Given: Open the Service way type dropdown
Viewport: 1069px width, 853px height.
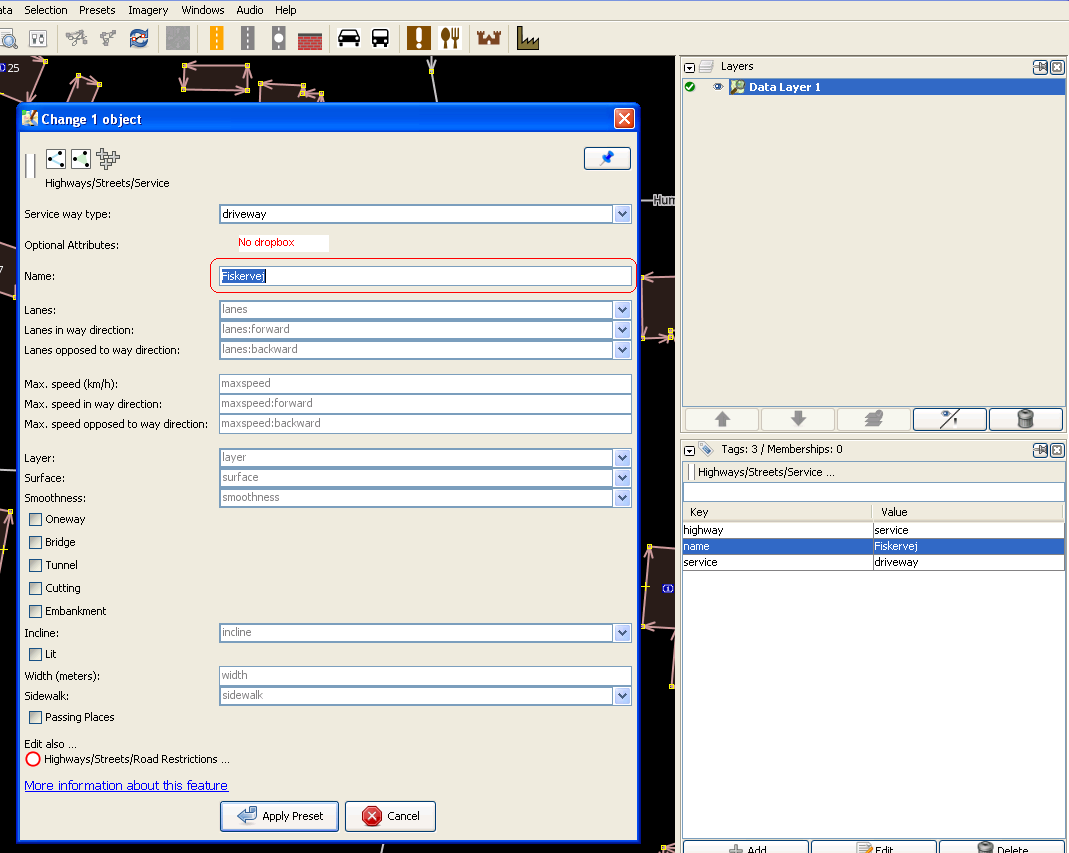Looking at the screenshot, I should point(622,214).
